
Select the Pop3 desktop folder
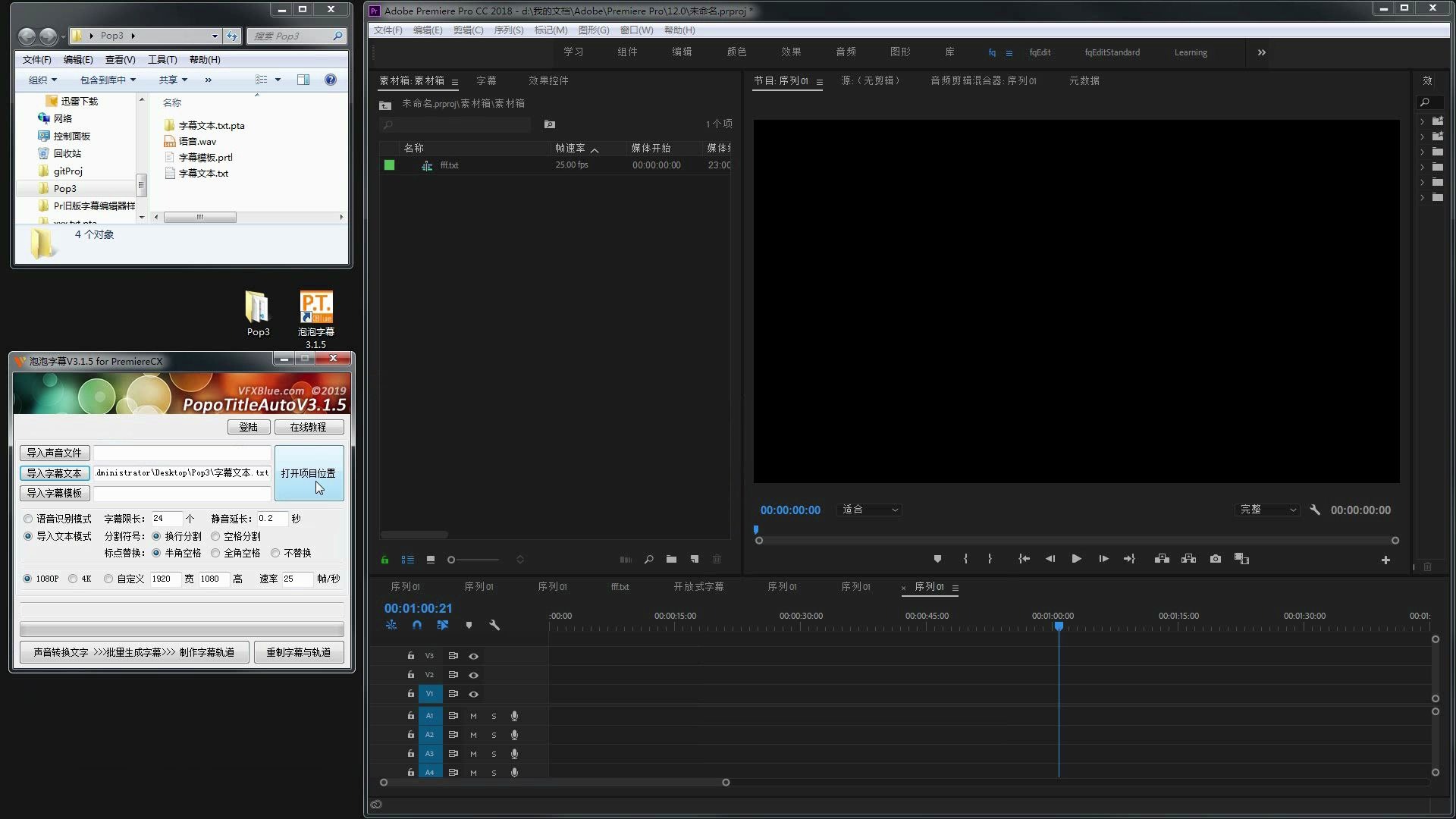coord(258,314)
